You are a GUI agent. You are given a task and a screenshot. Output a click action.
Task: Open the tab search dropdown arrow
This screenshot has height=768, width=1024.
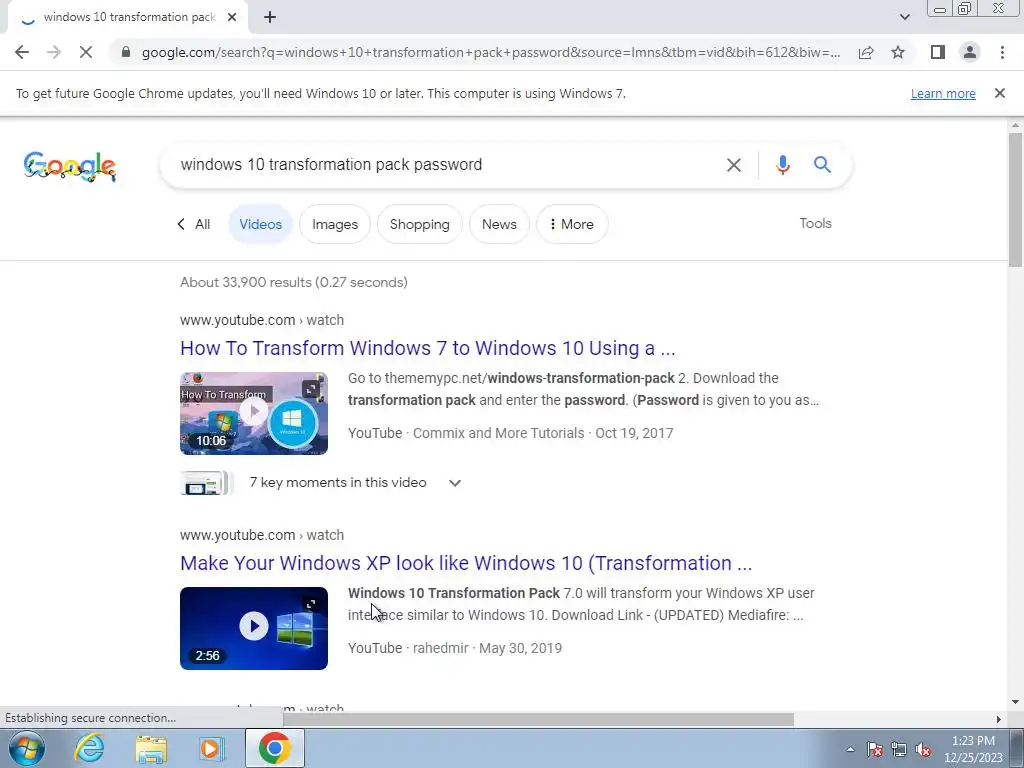(x=904, y=17)
